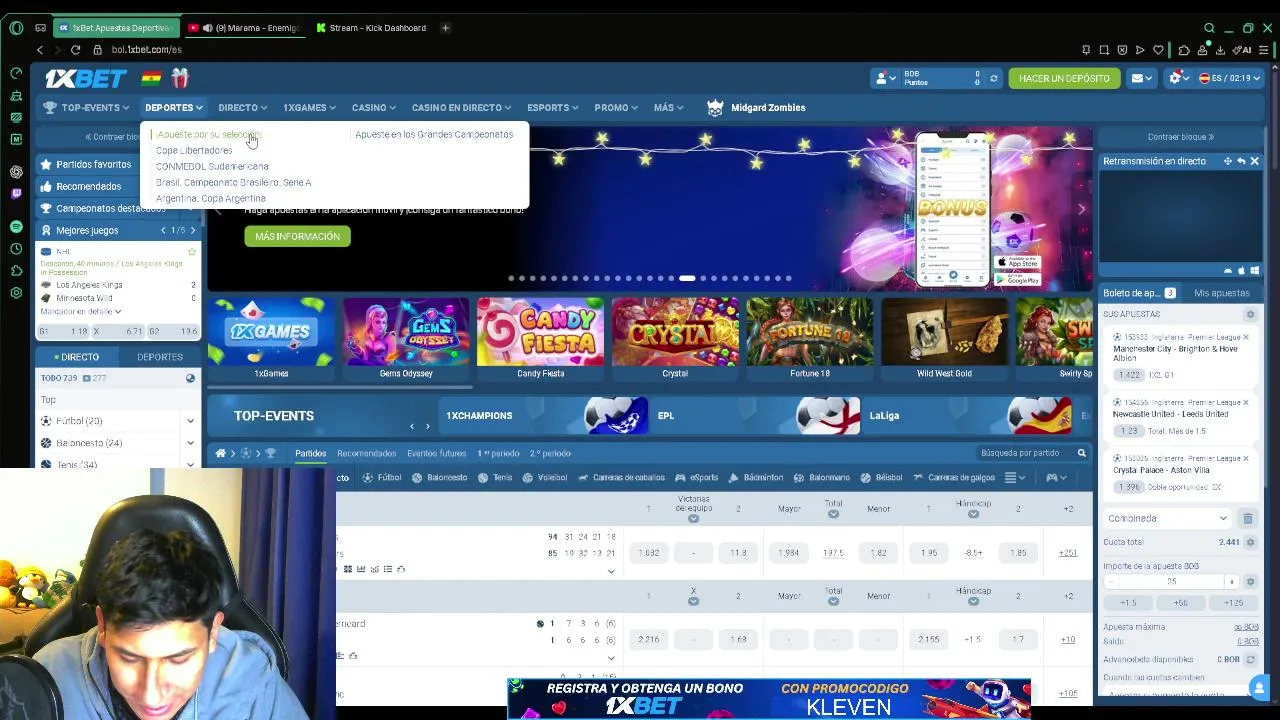The width and height of the screenshot is (1280, 720).
Task: Click the bet amount input showing 25
Action: point(1172,582)
